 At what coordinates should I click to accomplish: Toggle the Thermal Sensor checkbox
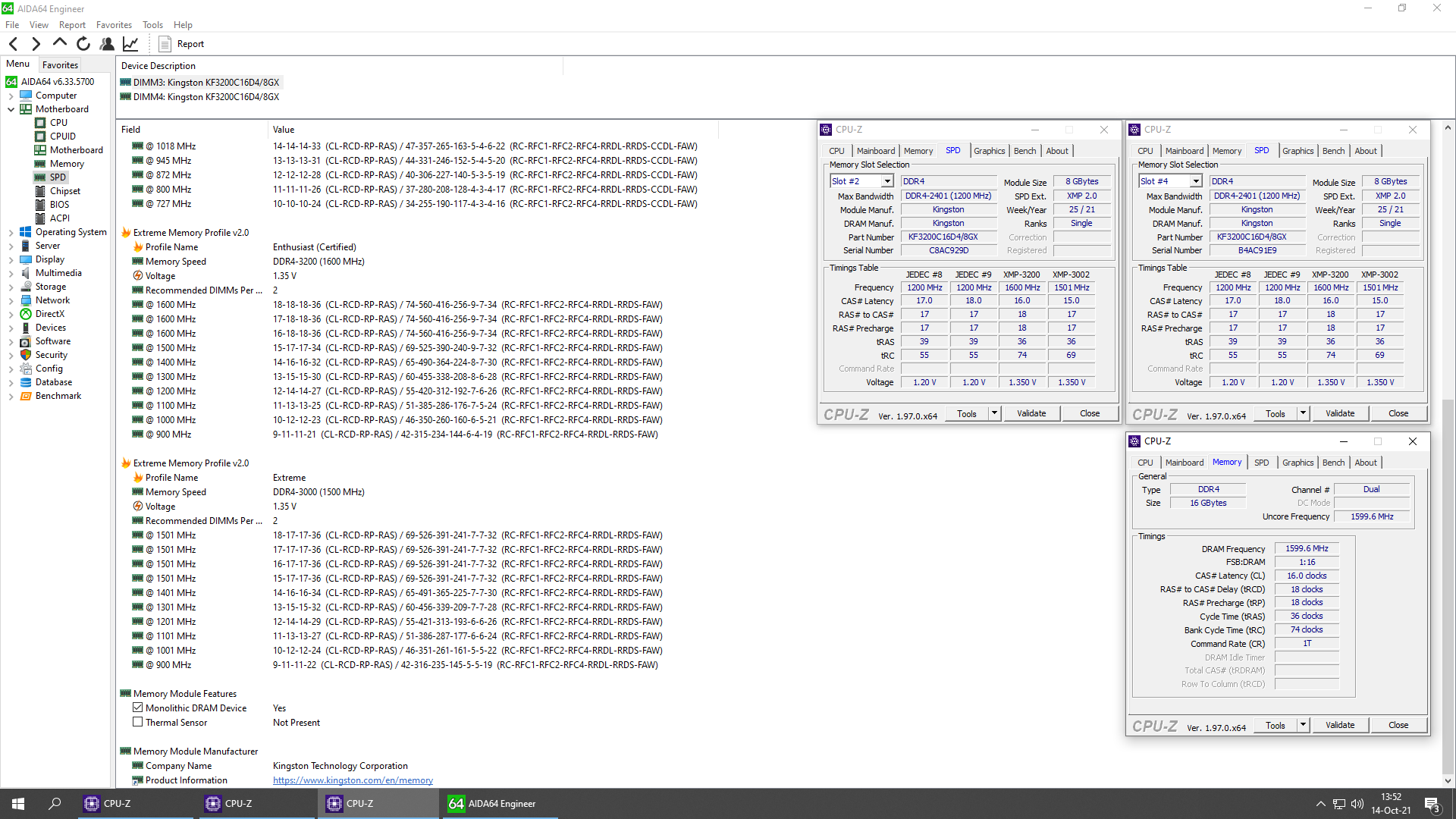(138, 722)
